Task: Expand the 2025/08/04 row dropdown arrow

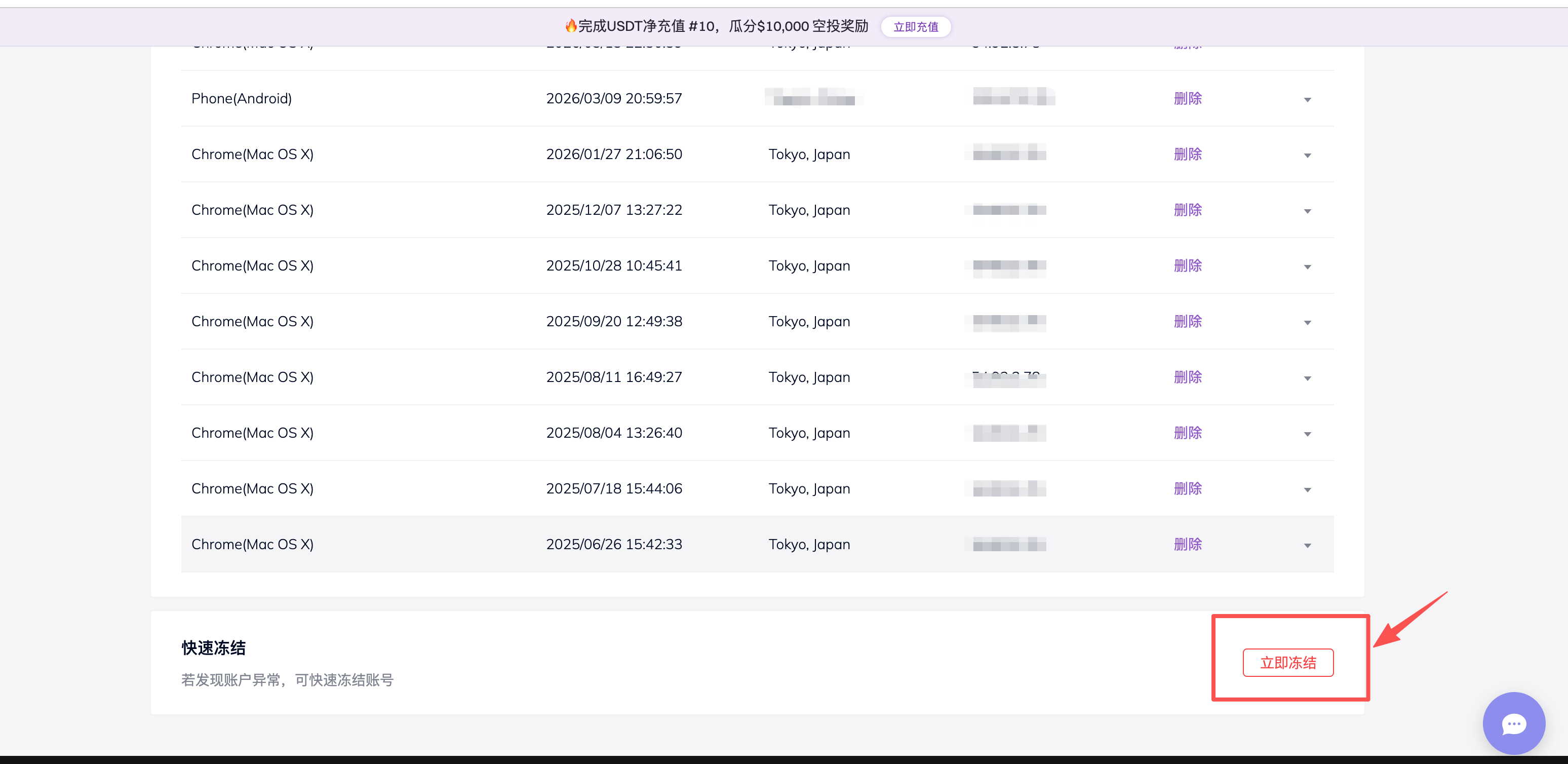Action: coord(1307,434)
